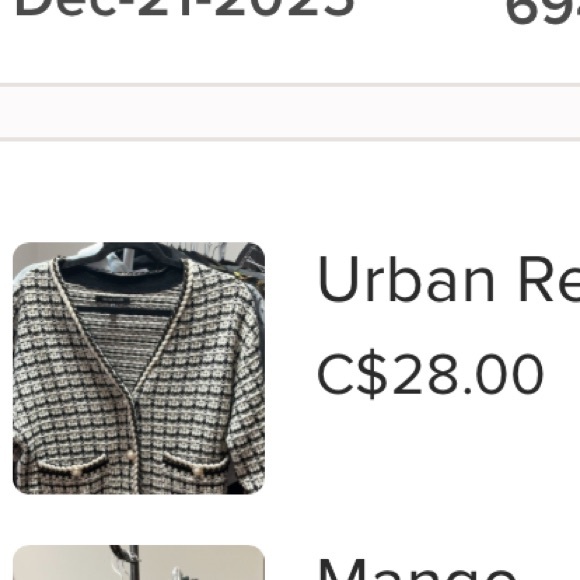Click the left pocket pearl button on cardigan
This screenshot has height=580, width=580.
(76, 470)
